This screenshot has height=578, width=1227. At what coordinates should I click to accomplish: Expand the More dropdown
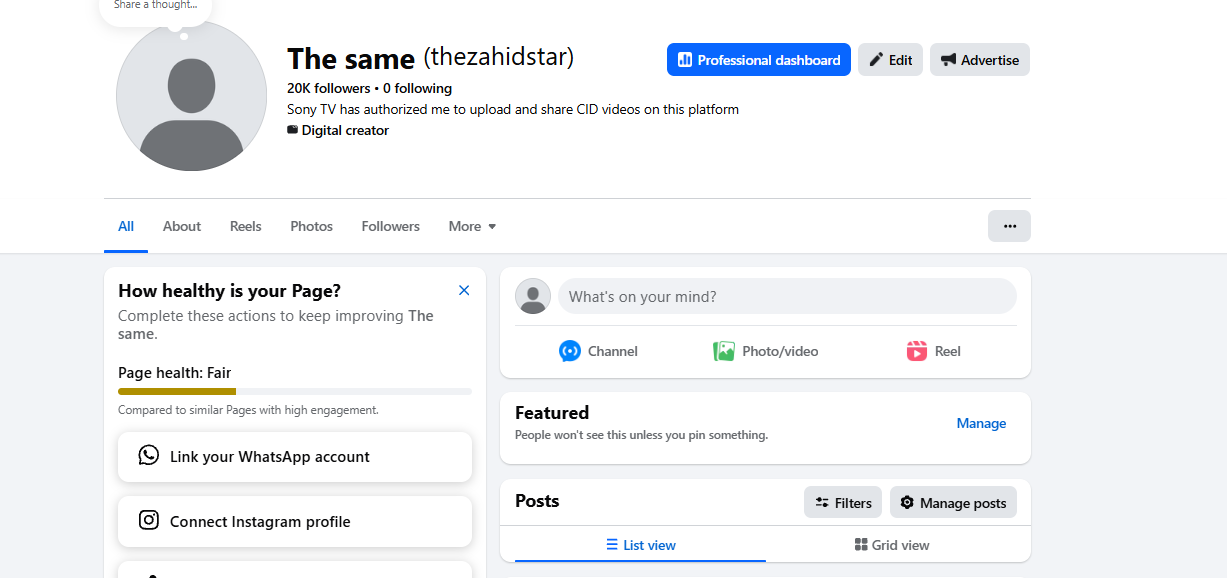472,226
